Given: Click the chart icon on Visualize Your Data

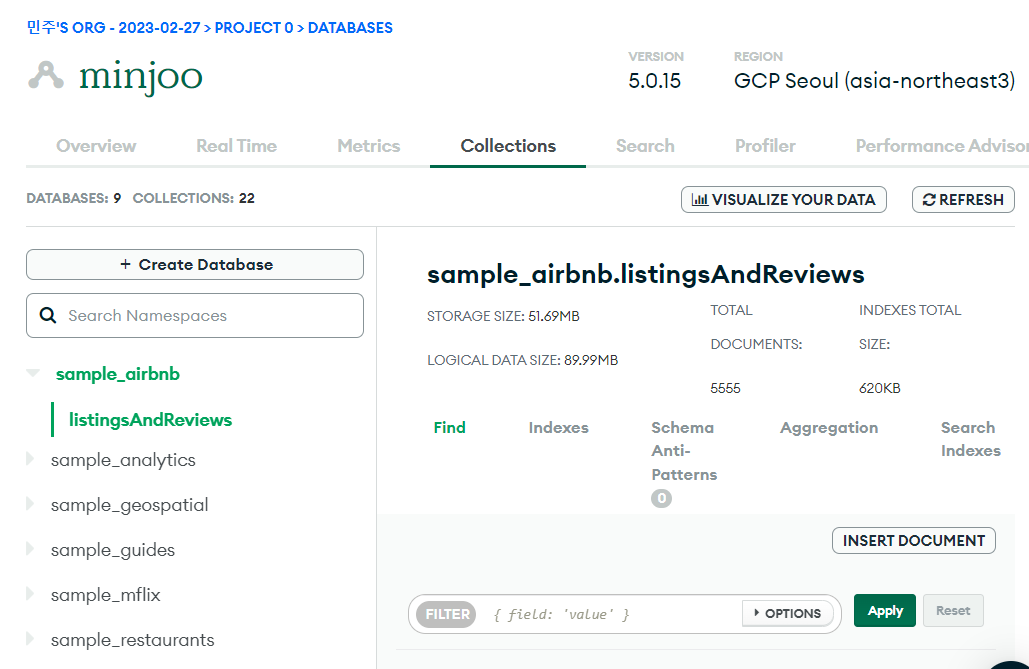Looking at the screenshot, I should [700, 200].
